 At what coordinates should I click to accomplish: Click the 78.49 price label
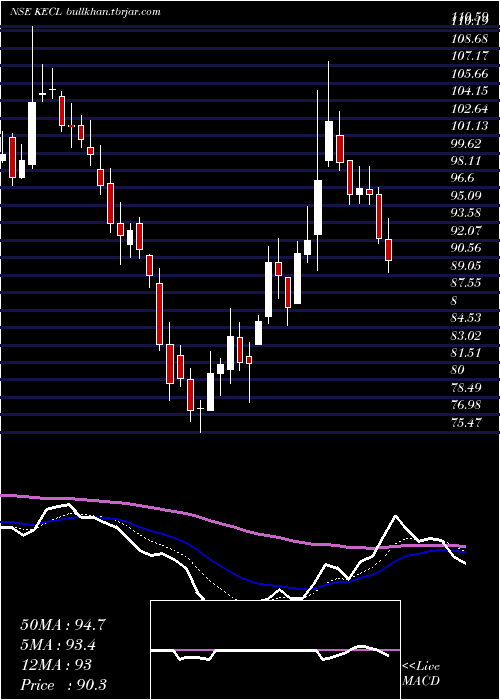pos(466,387)
